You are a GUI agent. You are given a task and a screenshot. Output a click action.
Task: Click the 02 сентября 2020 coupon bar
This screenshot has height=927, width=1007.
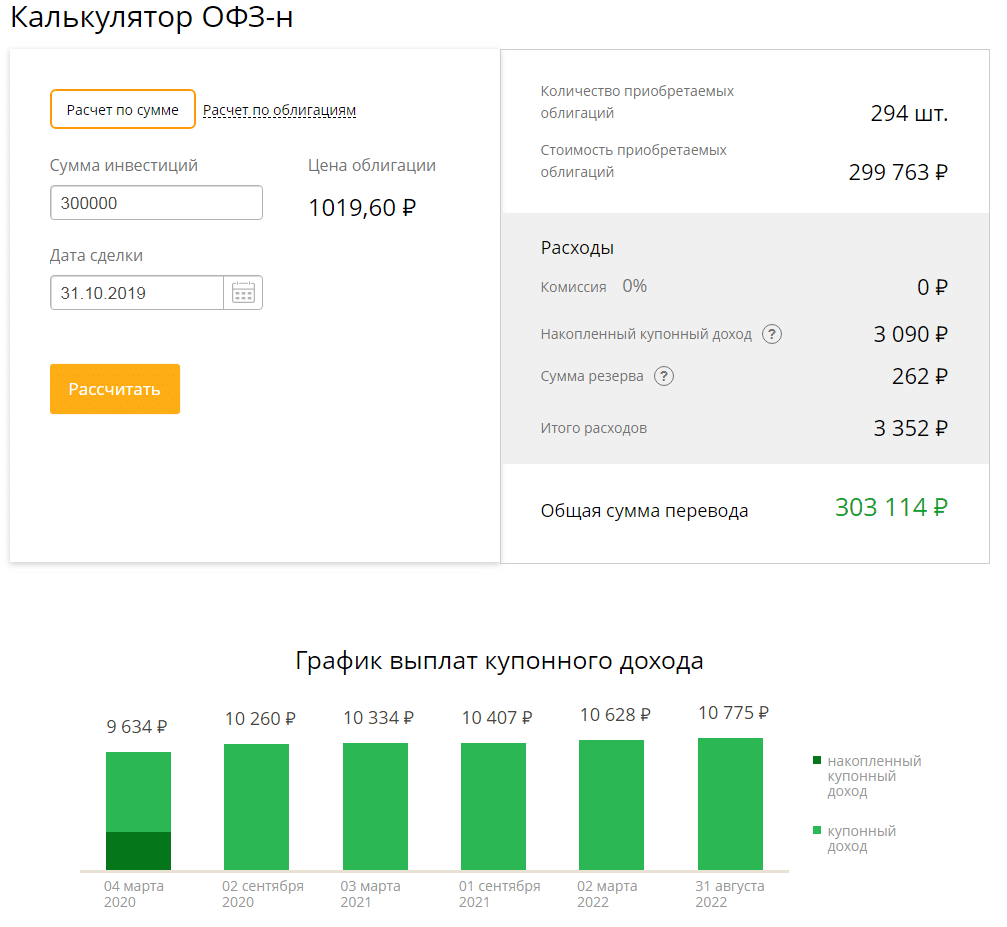tap(256, 806)
